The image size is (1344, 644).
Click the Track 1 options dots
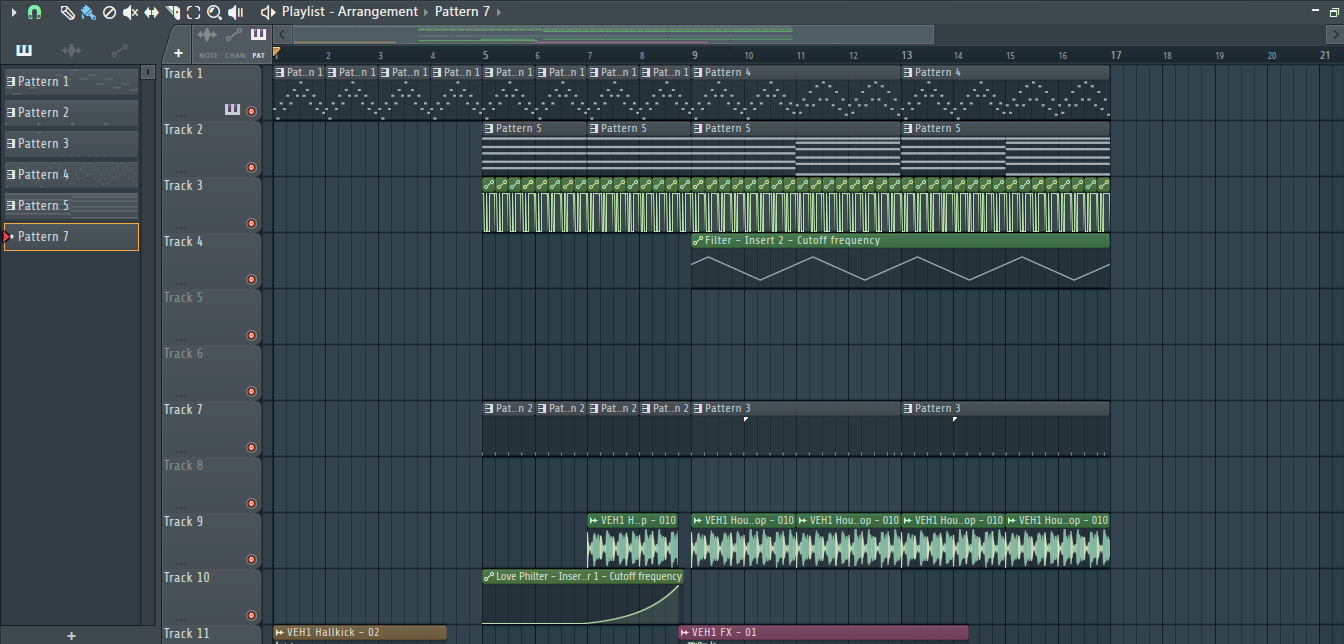click(182, 116)
